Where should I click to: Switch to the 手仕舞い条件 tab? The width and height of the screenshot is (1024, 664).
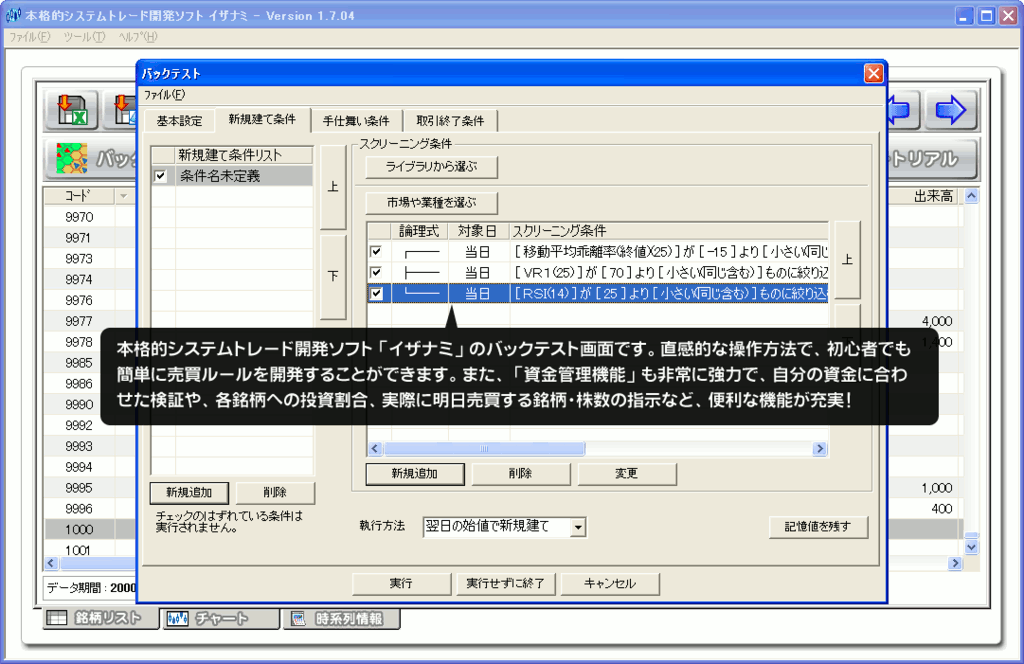coord(356,121)
